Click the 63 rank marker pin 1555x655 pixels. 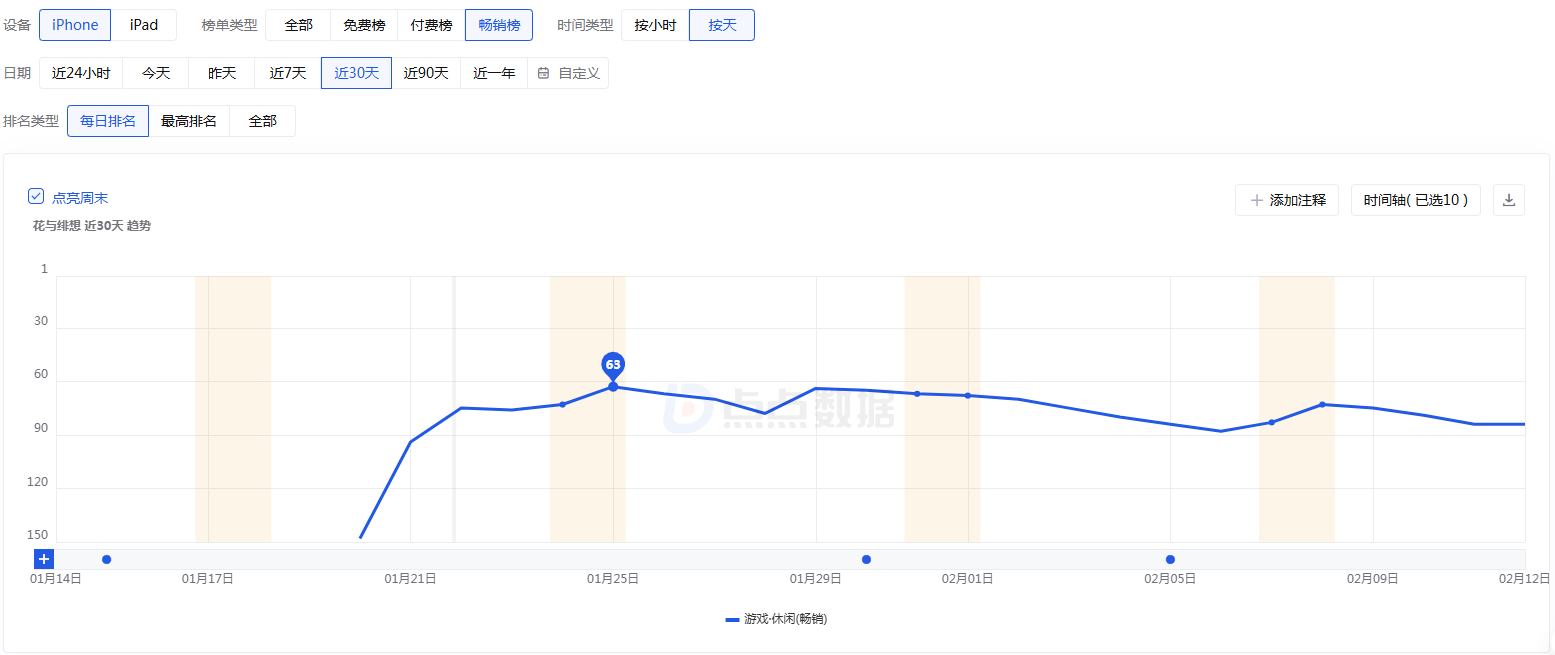click(x=613, y=365)
